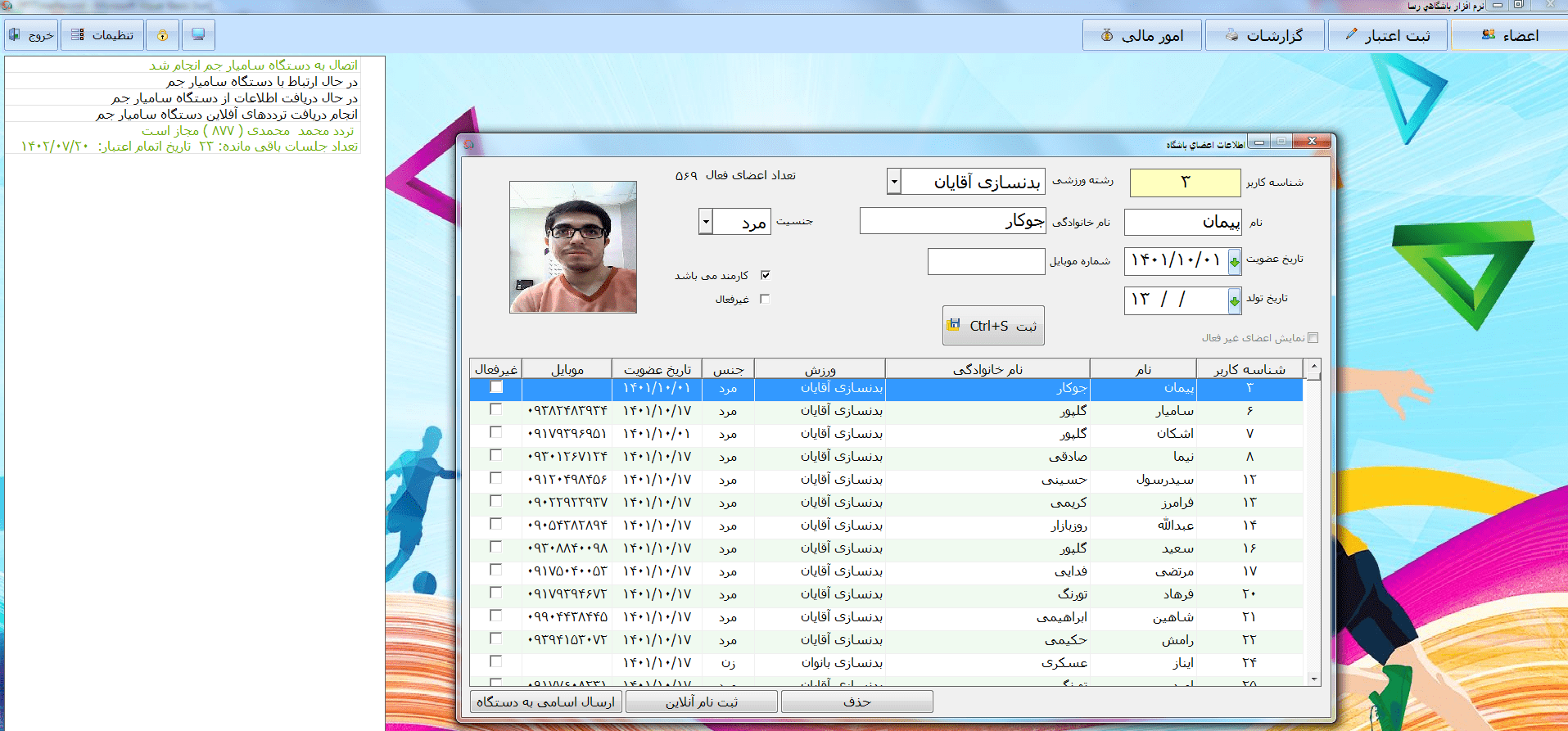Click the table scrollbar up arrow
Image resolution: width=1568 pixels, height=731 pixels.
pos(1313,367)
